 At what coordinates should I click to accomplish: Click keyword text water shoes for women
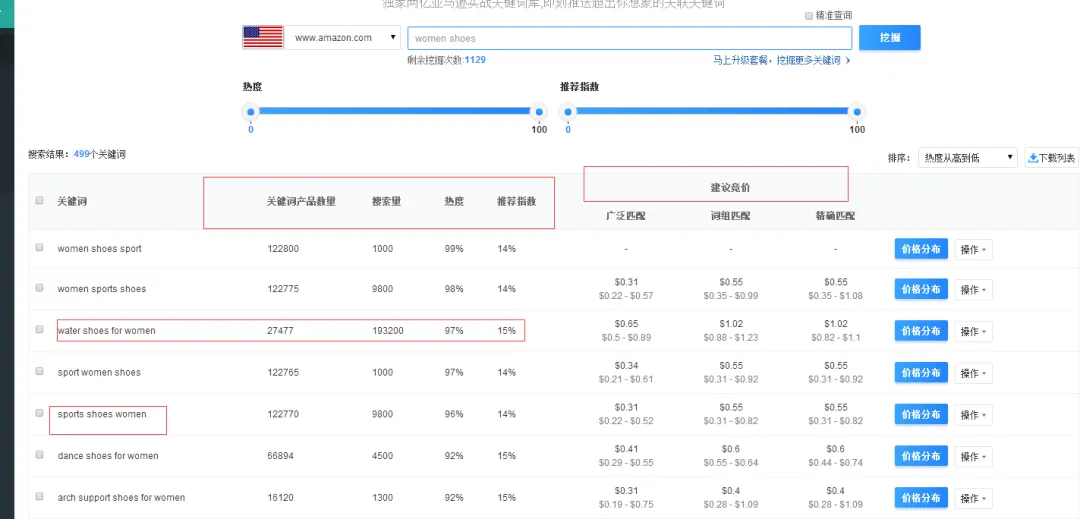pos(107,330)
